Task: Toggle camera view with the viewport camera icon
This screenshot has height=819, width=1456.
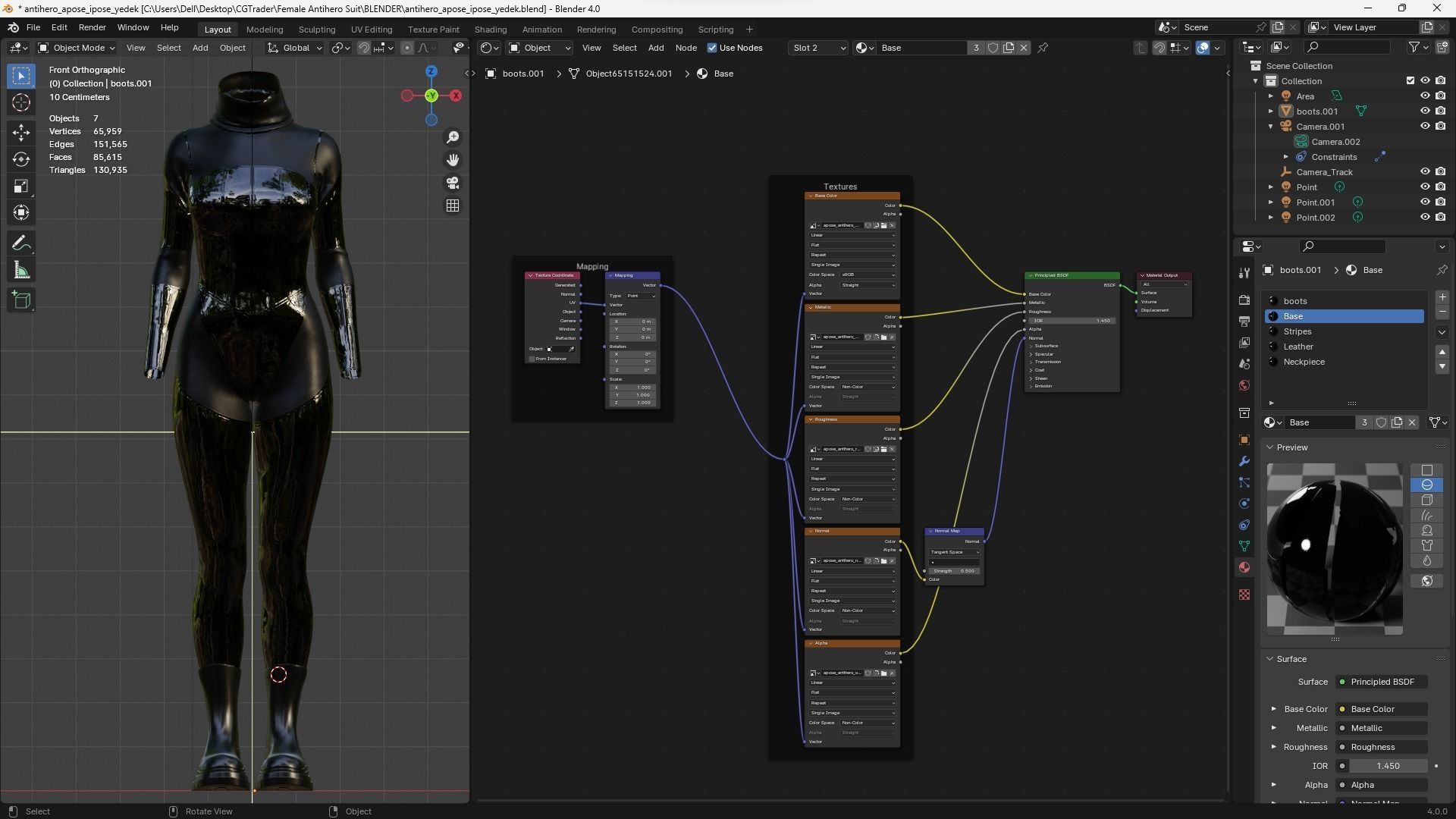Action: pyautogui.click(x=453, y=183)
